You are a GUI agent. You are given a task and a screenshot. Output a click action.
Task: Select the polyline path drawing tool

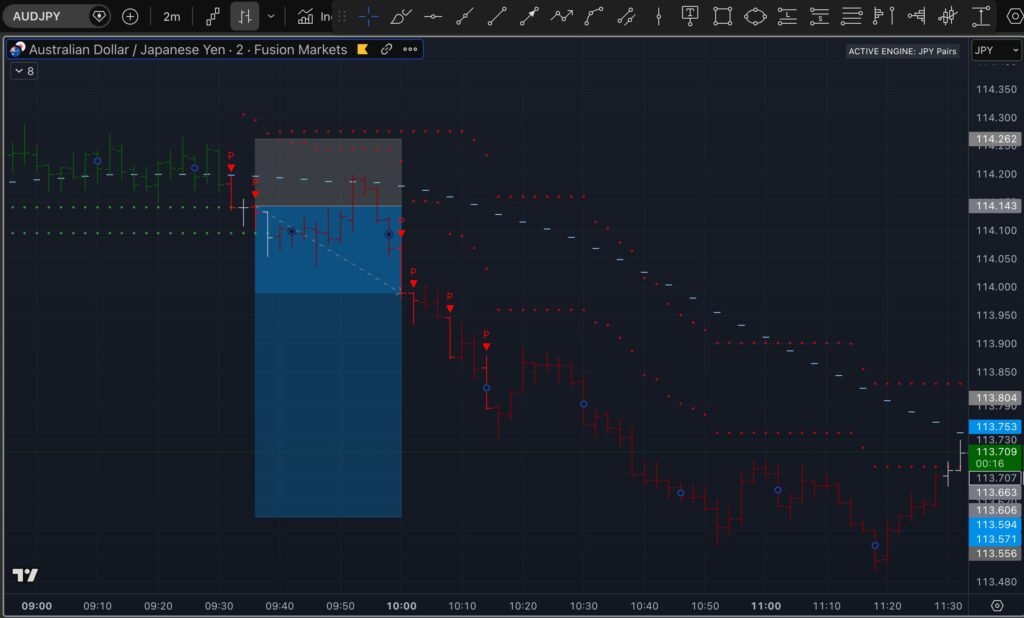click(x=562, y=16)
